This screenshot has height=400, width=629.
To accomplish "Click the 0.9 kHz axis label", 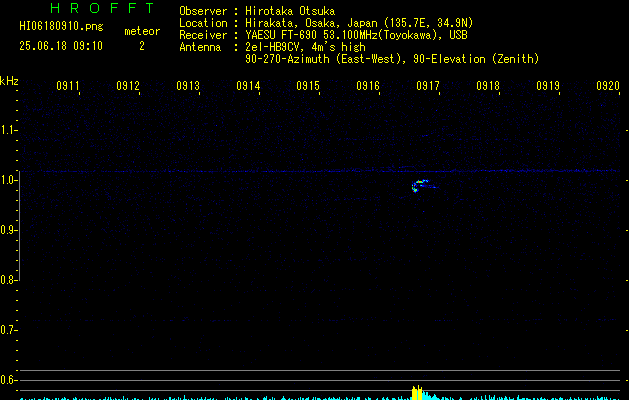I will (x=8, y=230).
